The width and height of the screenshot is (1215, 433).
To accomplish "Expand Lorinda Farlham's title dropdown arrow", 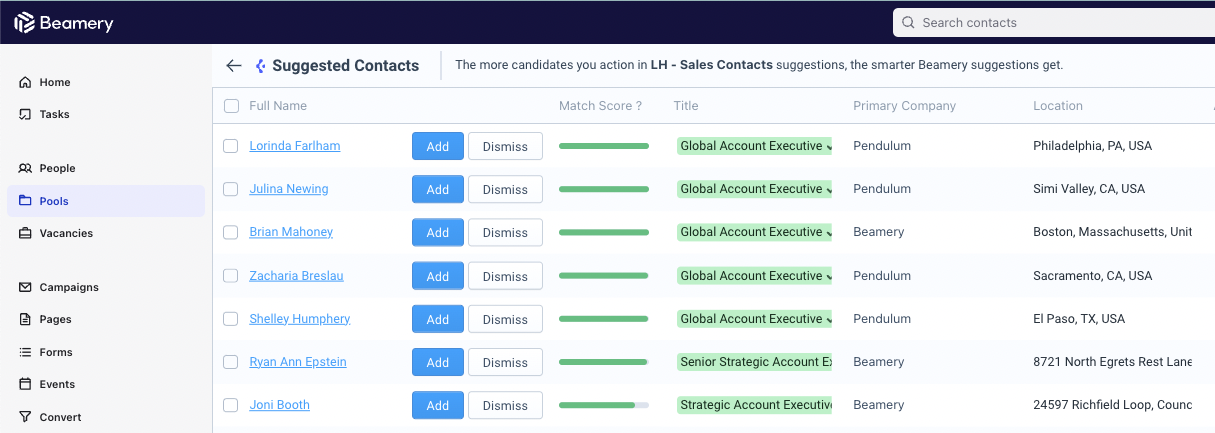I will [x=829, y=147].
